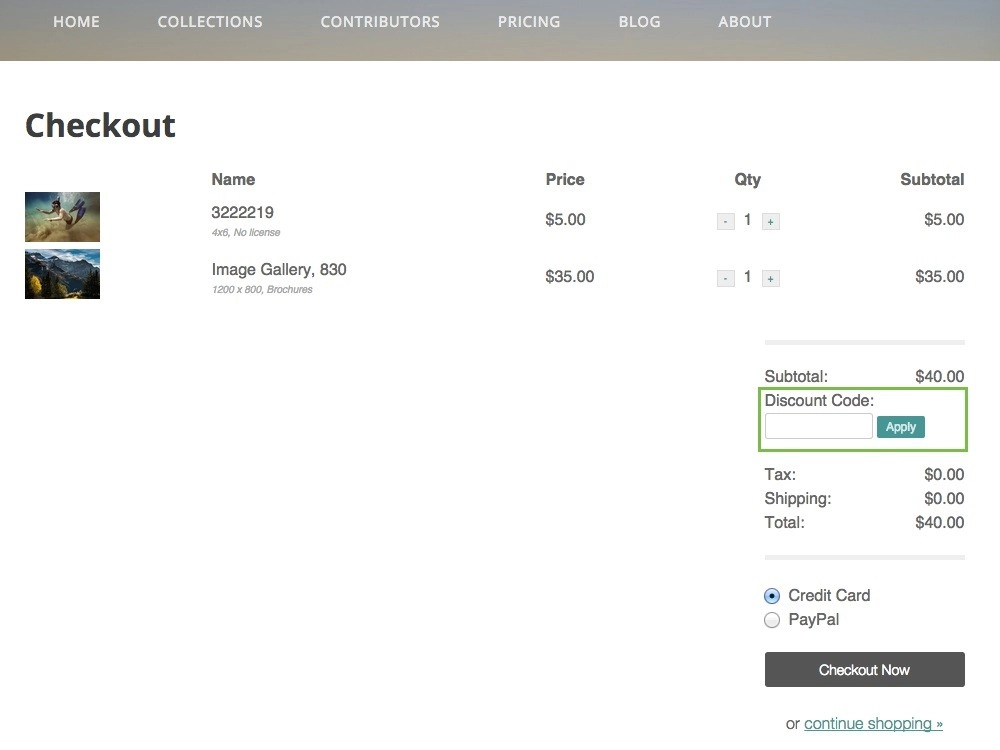Click the plus button for item 3222219
Image resolution: width=1000 pixels, height=750 pixels.
click(770, 221)
